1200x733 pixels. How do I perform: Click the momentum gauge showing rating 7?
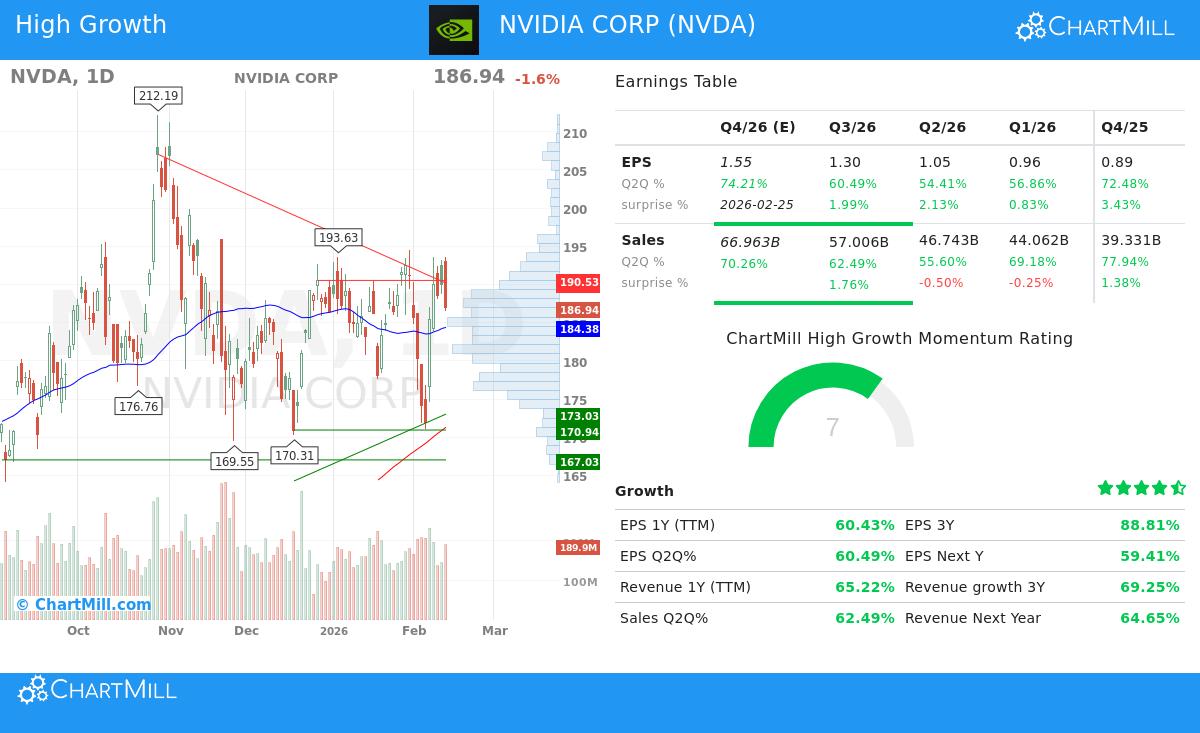(832, 415)
